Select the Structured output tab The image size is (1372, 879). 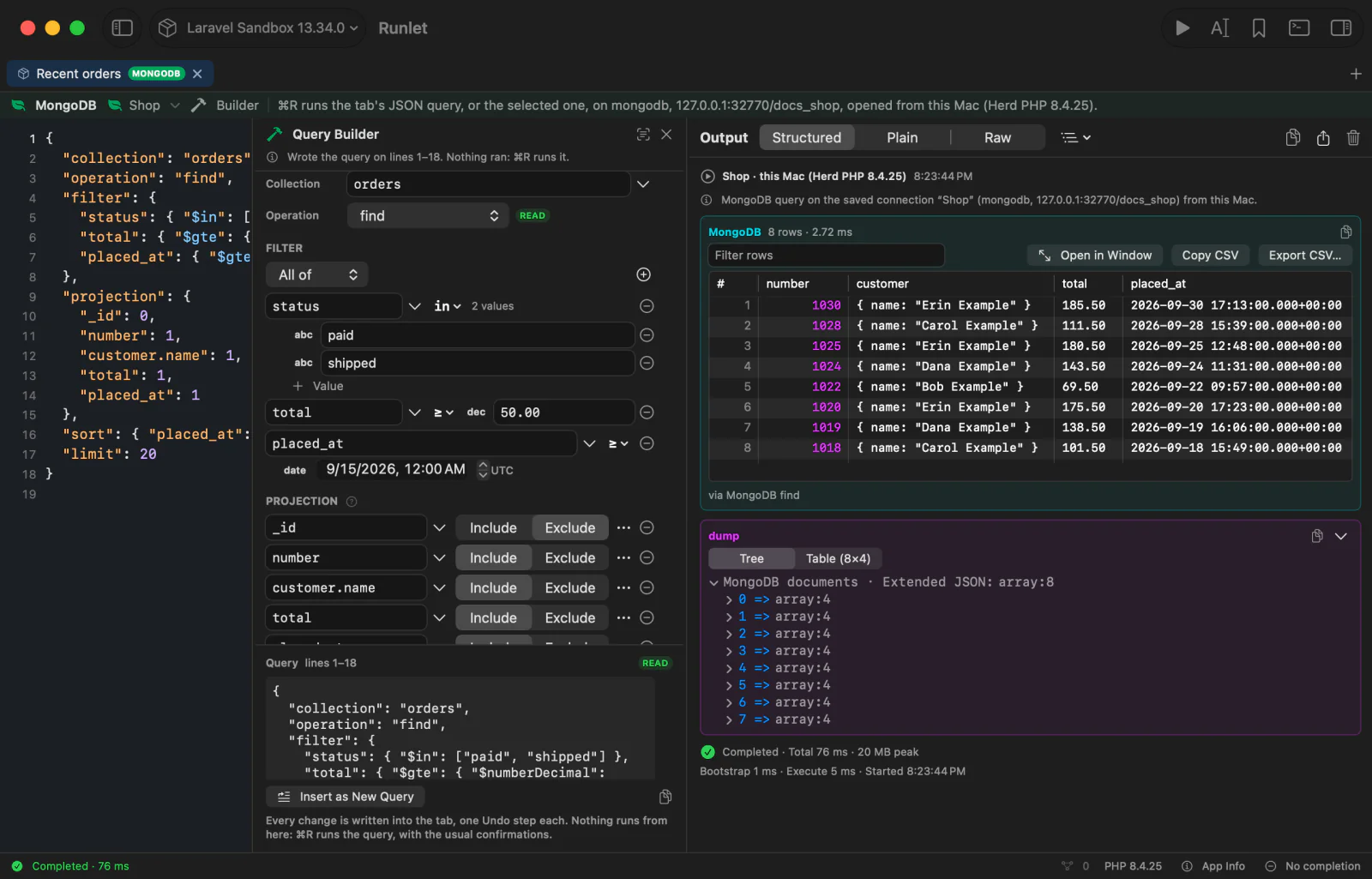pyautogui.click(x=807, y=137)
